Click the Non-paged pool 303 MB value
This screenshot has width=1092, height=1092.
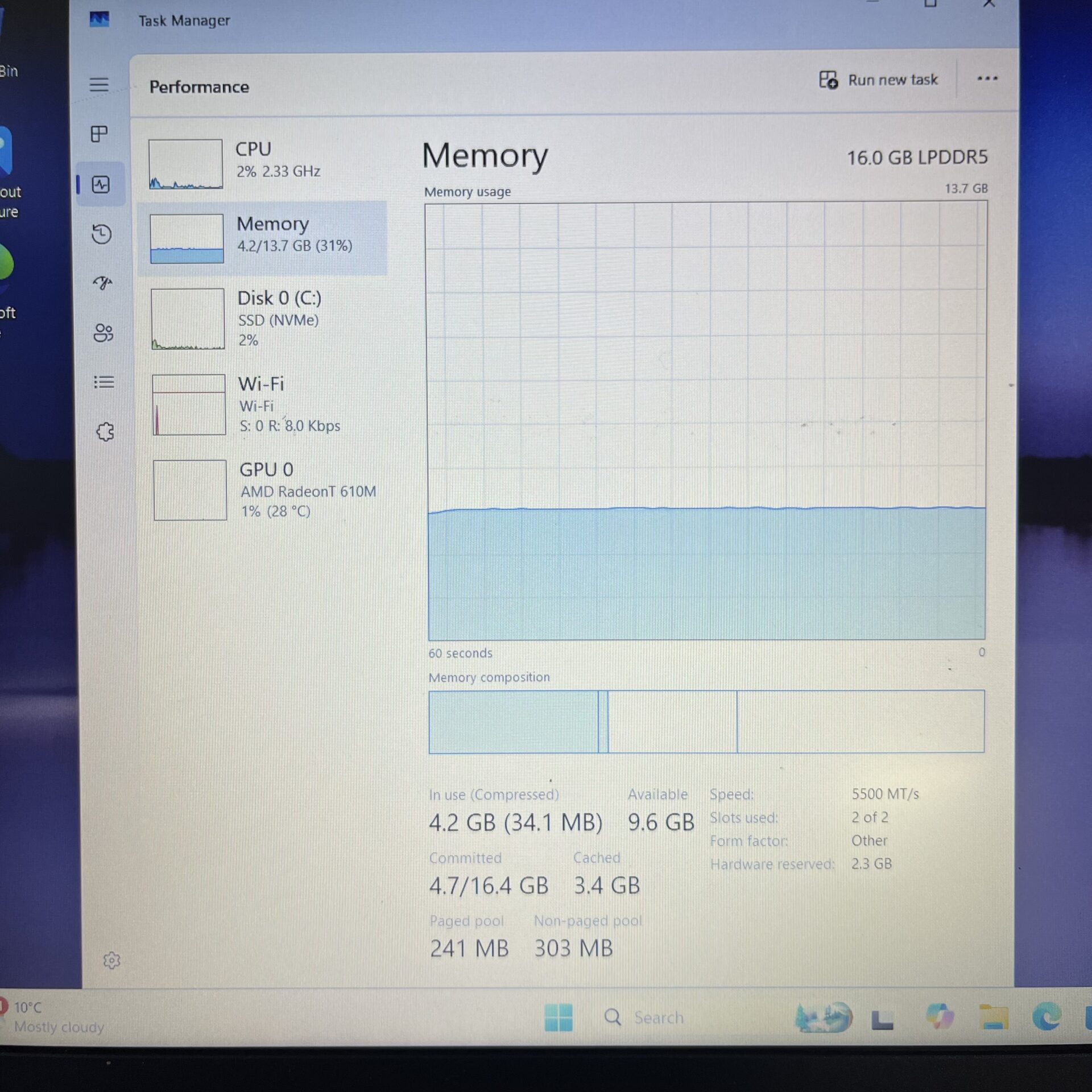[x=574, y=948]
